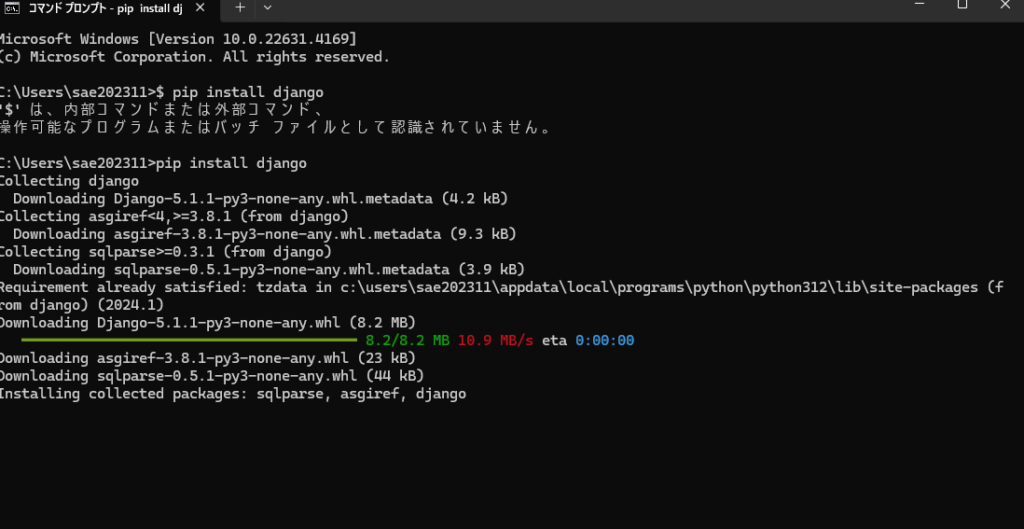Click the Downloading Django-5.1.1 whl.metadata line
Viewport: 1024px width, 529px height.
click(261, 199)
